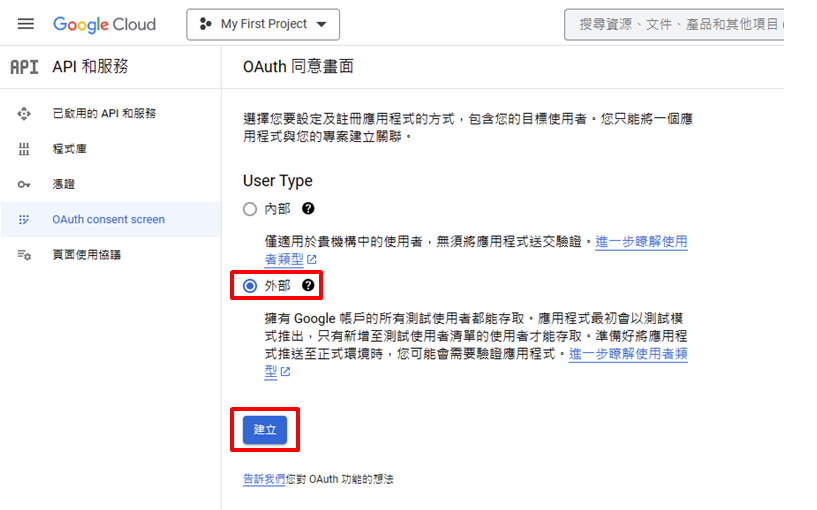This screenshot has height=510, width=817.
Task: Select the 外部 user type radio button
Action: tap(250, 286)
